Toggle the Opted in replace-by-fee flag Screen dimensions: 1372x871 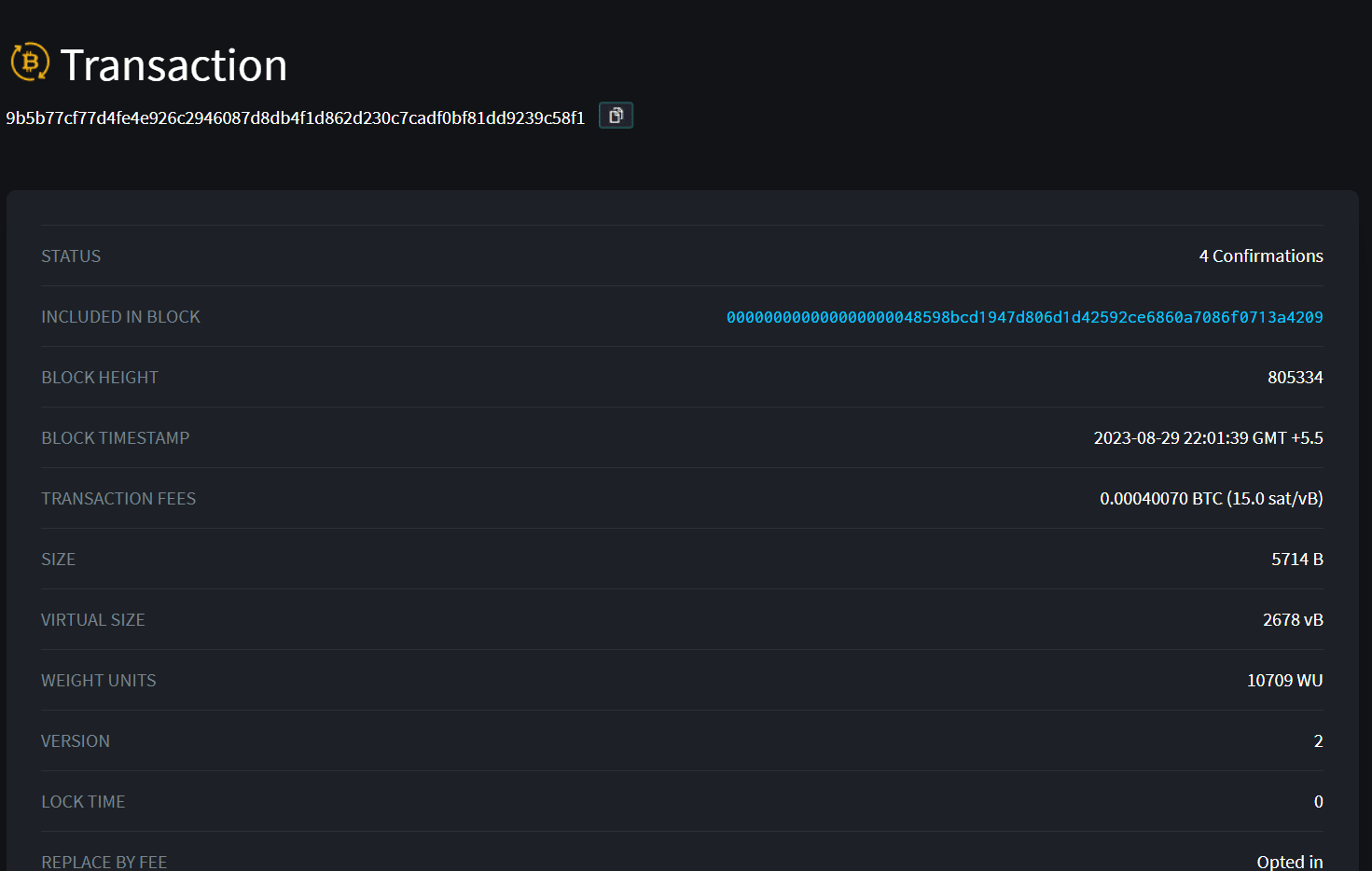click(x=1290, y=860)
